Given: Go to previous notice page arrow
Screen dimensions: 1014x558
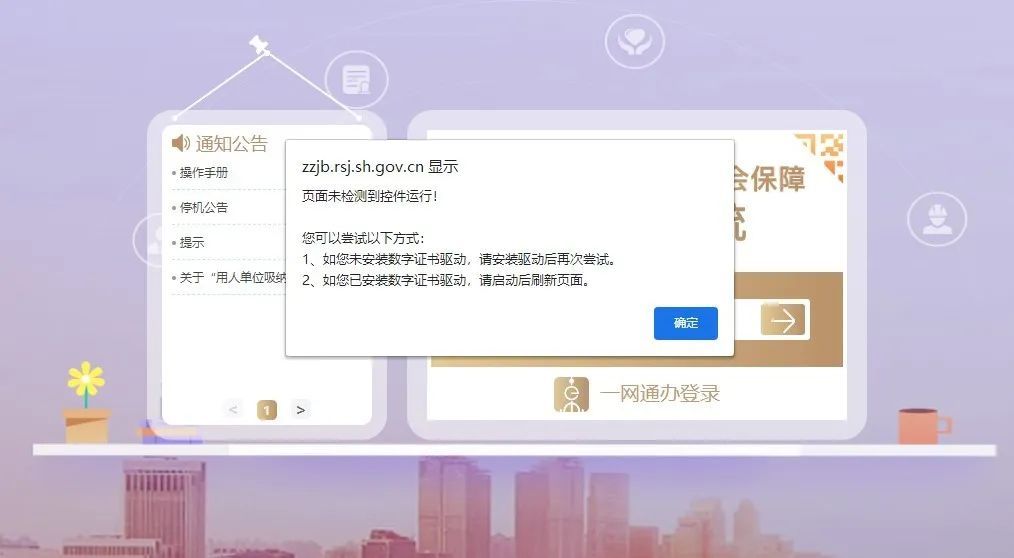Looking at the screenshot, I should click(x=233, y=409).
